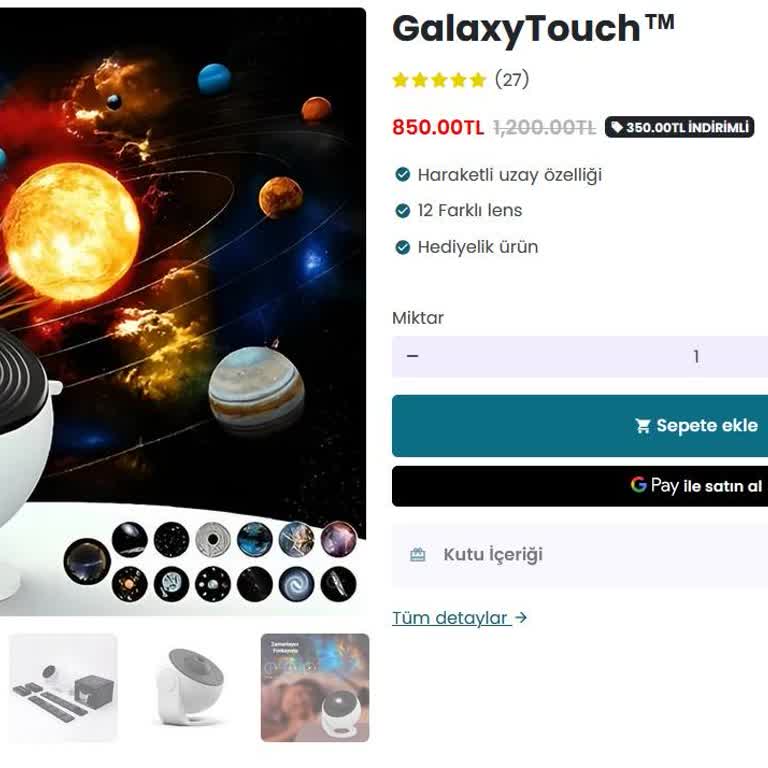The height and width of the screenshot is (768, 768).
Task: Select the nebula projector scene thumbnail
Action: [315, 688]
